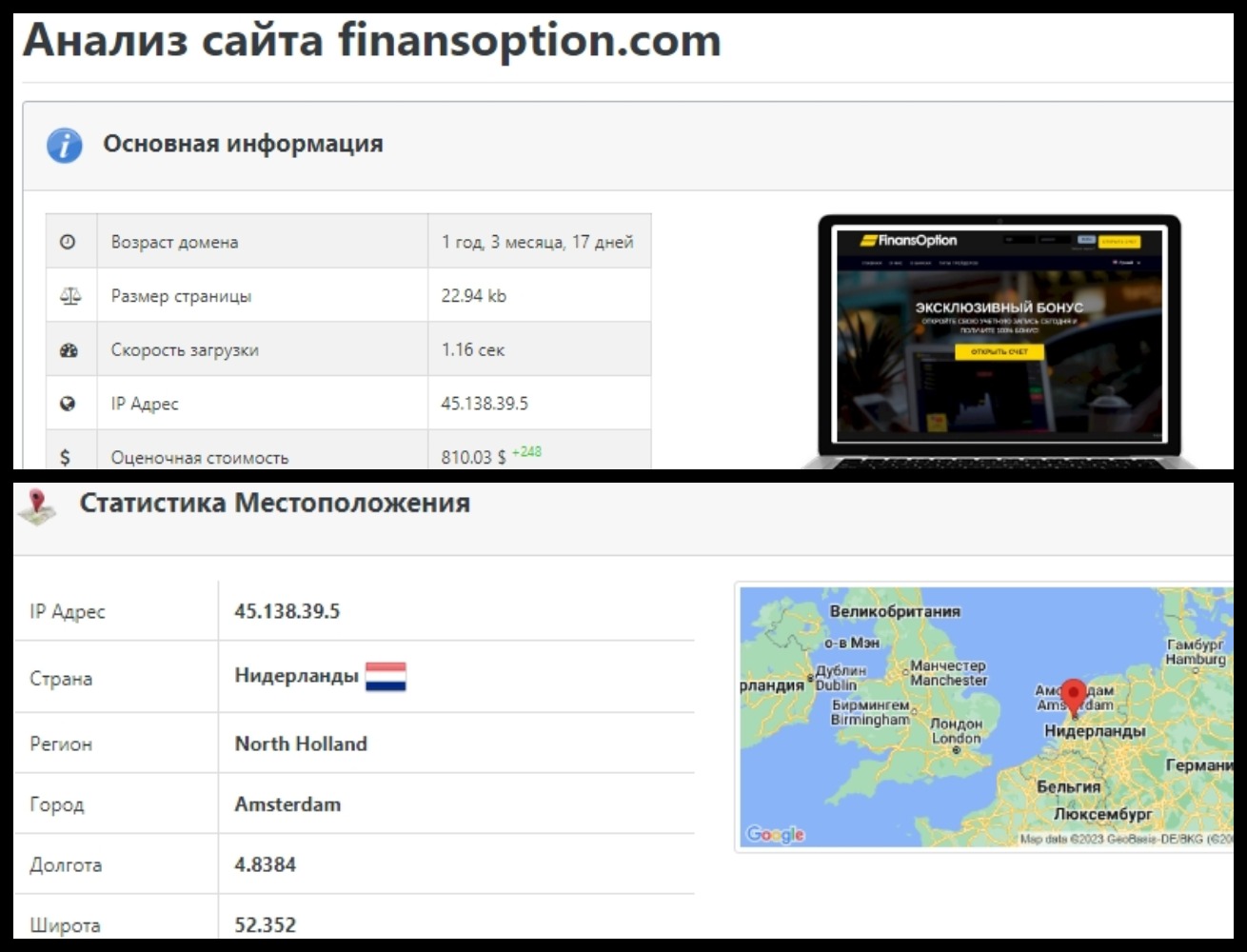Click о-в Мэн label on the map
Image resolution: width=1247 pixels, height=952 pixels.
pyautogui.click(x=850, y=643)
